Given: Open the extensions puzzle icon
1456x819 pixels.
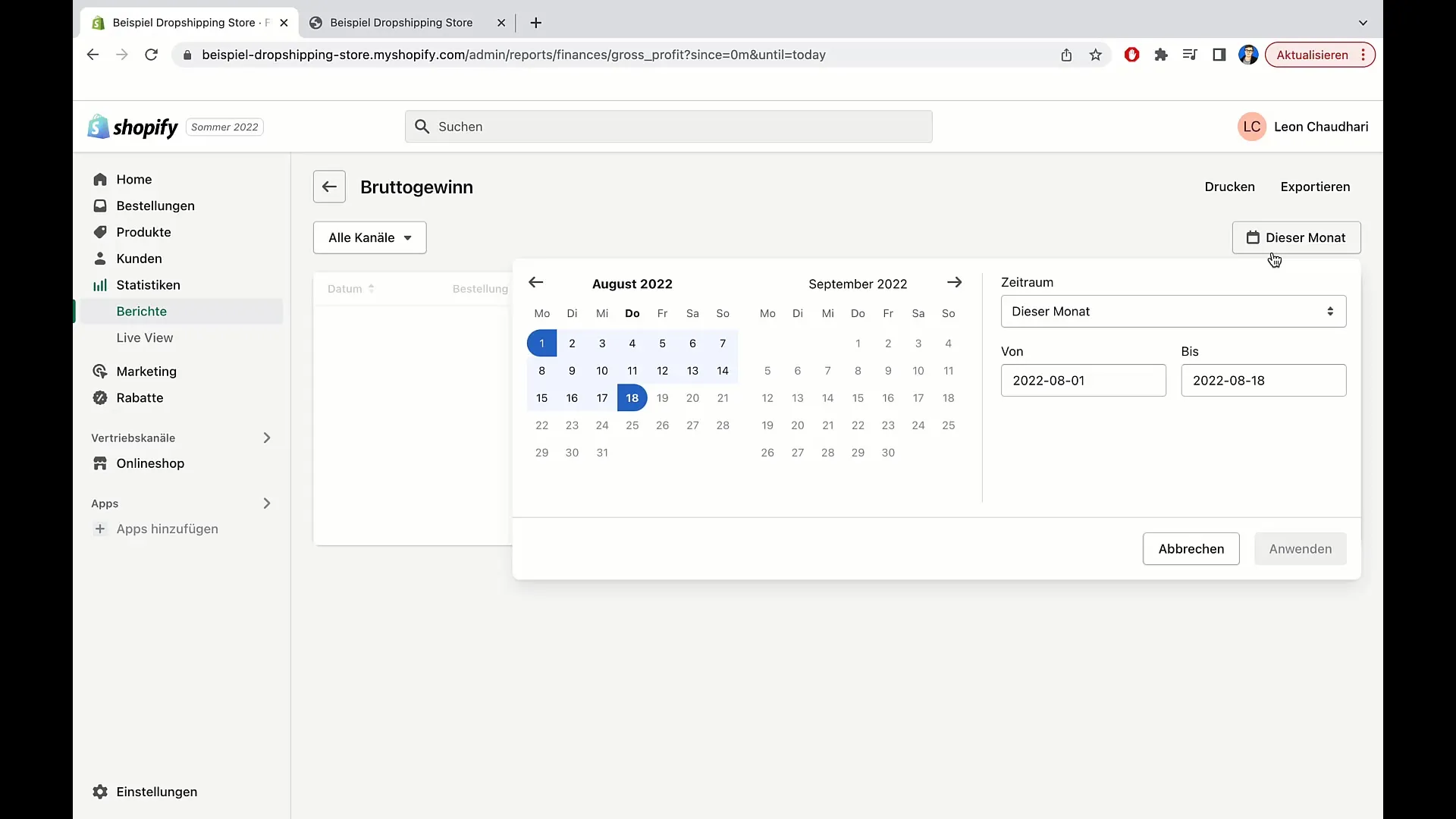Looking at the screenshot, I should click(x=1160, y=55).
